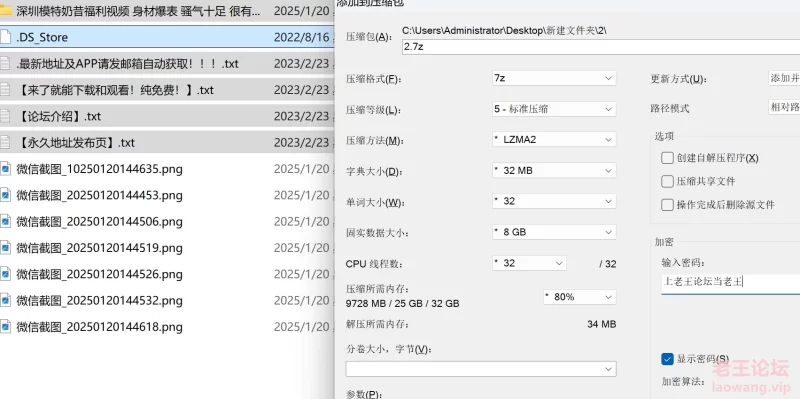
Task: Enable 操作完成后删除源文件 checkbox
Action: 667,205
